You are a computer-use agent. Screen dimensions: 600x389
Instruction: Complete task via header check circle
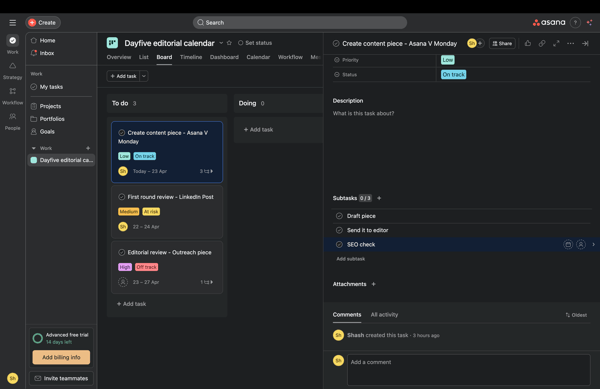click(336, 44)
